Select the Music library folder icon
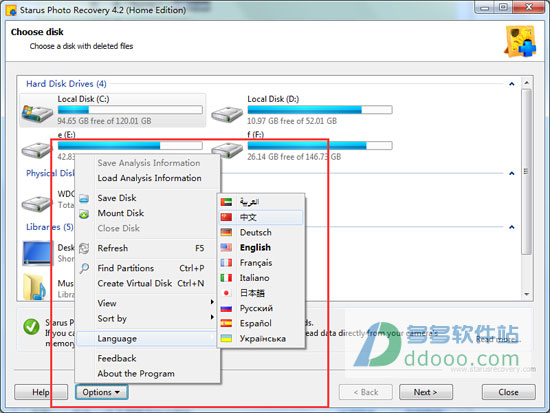The height and width of the screenshot is (413, 550). (x=35, y=287)
